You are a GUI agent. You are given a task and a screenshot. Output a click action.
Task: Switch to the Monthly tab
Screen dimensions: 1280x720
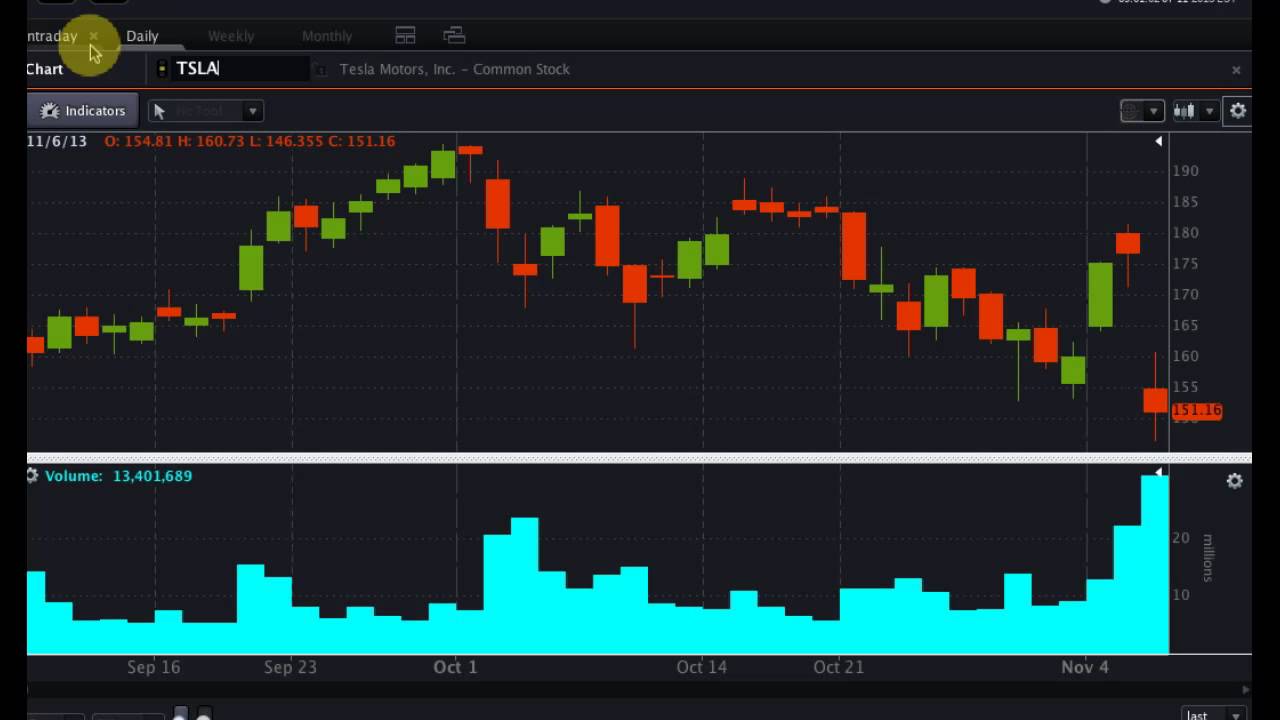[x=327, y=36]
